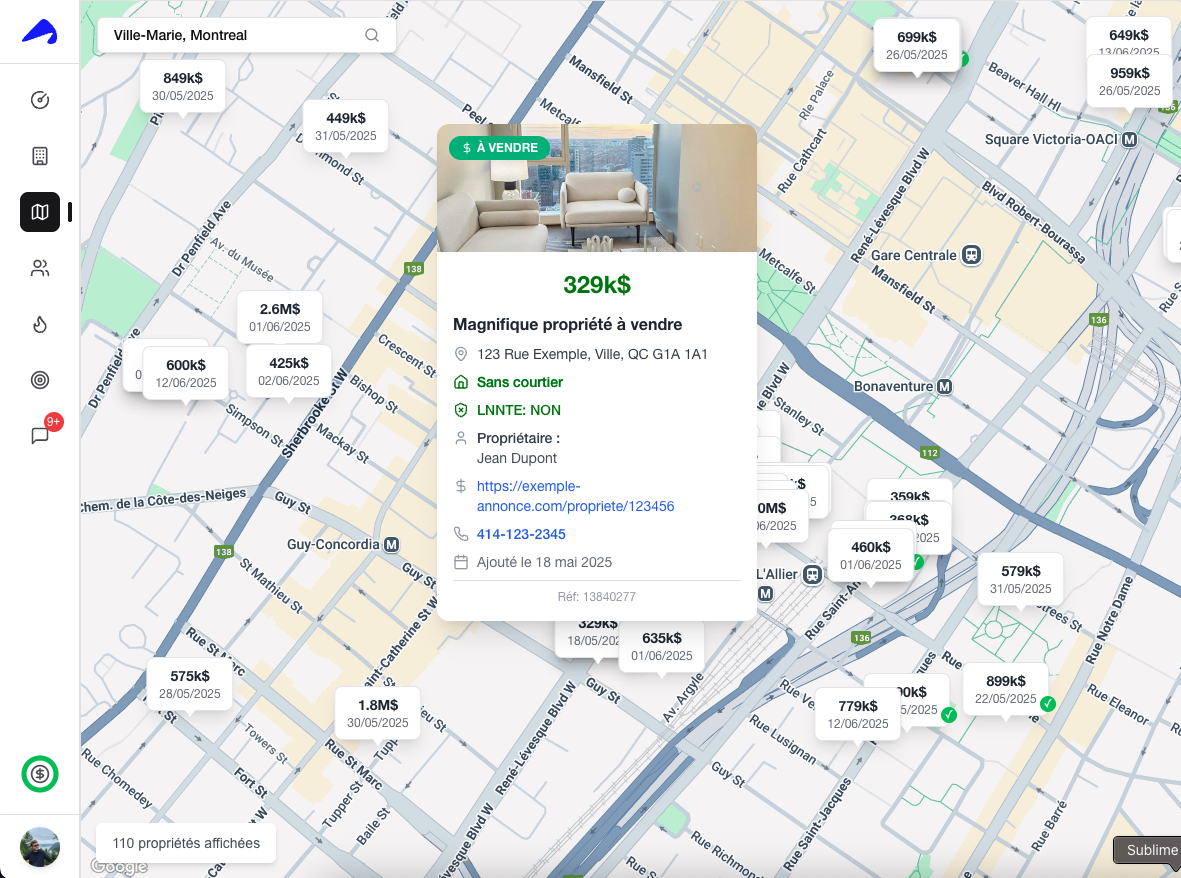Click the À VENDRE badge
The image size is (1181, 878).
[499, 148]
